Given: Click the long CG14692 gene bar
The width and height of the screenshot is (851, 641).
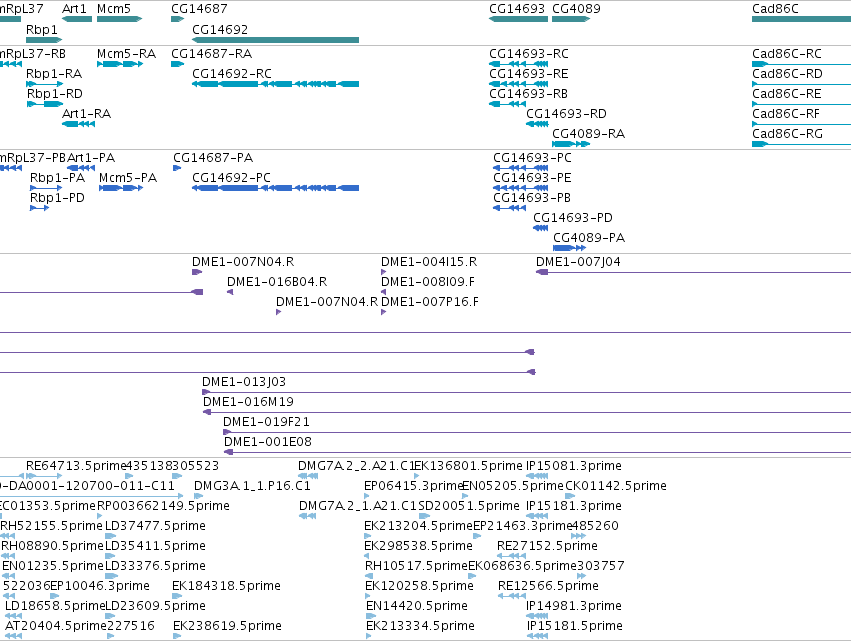Looking at the screenshot, I should [276, 40].
